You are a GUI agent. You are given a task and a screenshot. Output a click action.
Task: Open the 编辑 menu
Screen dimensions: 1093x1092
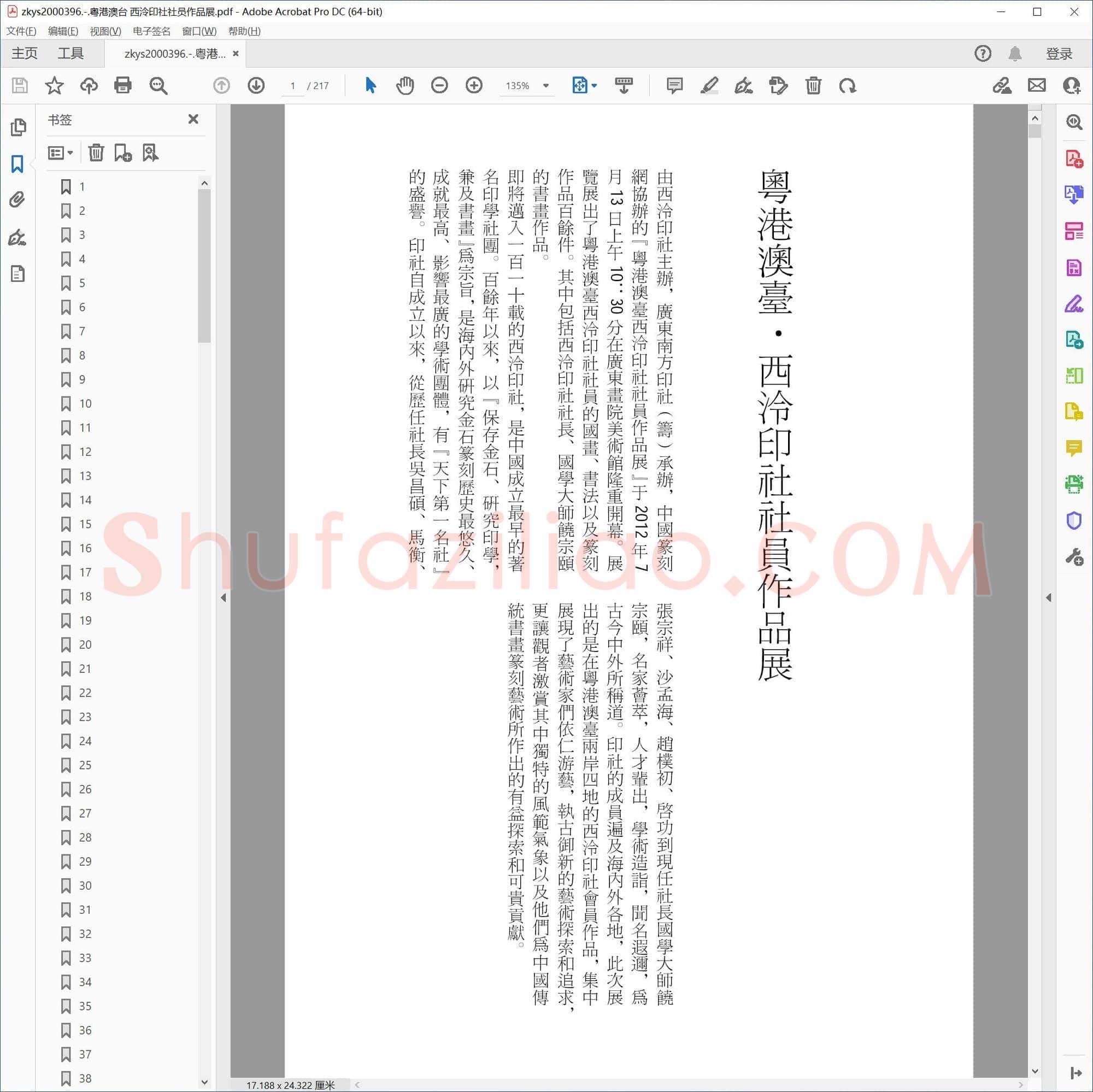pyautogui.click(x=63, y=31)
